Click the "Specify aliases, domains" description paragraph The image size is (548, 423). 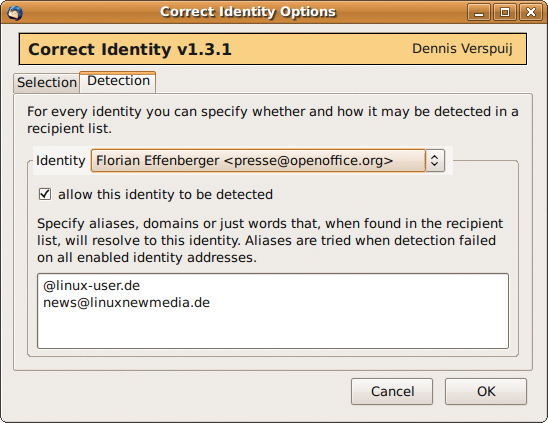click(x=270, y=241)
